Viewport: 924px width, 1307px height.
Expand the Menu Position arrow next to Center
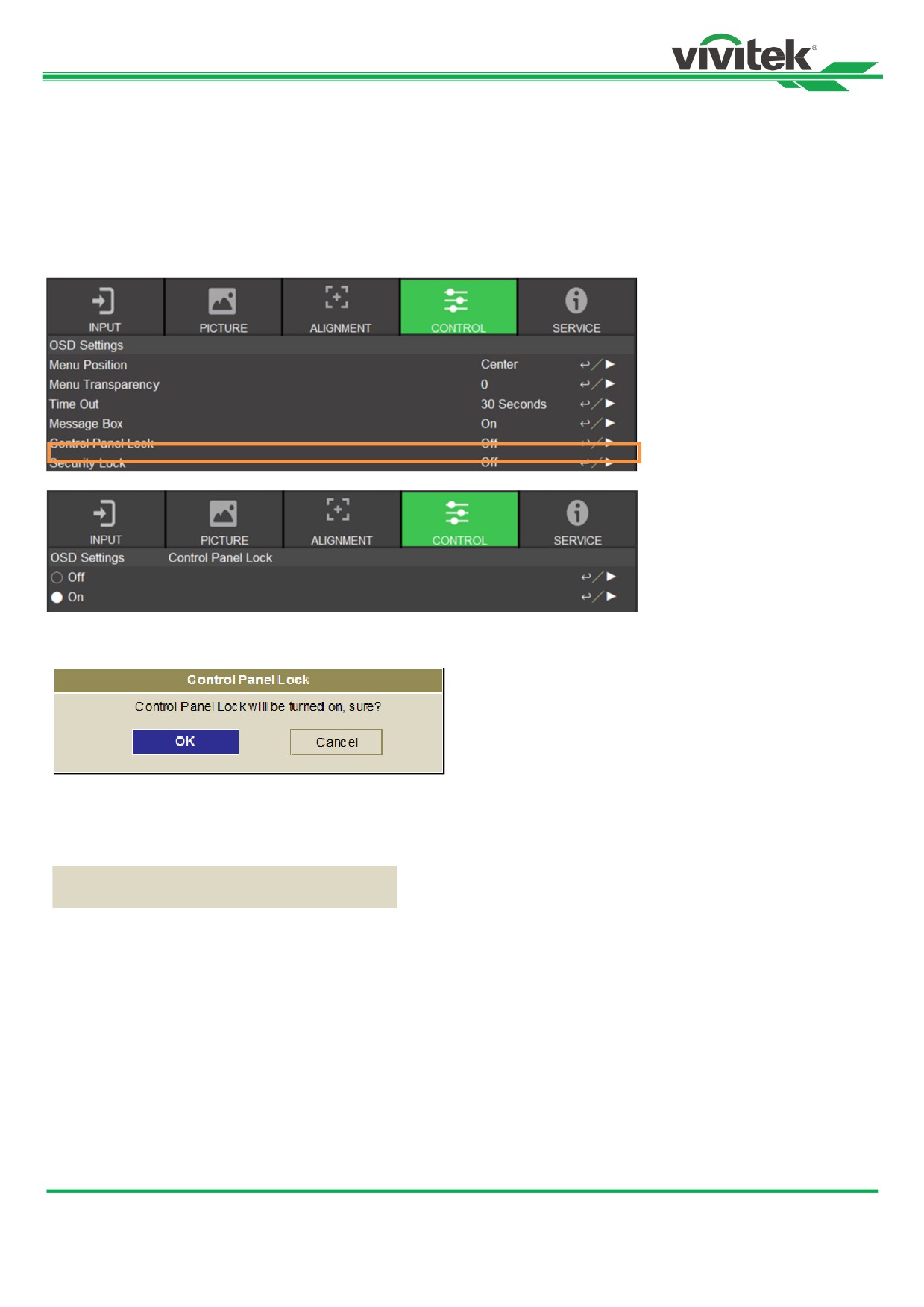point(598,364)
